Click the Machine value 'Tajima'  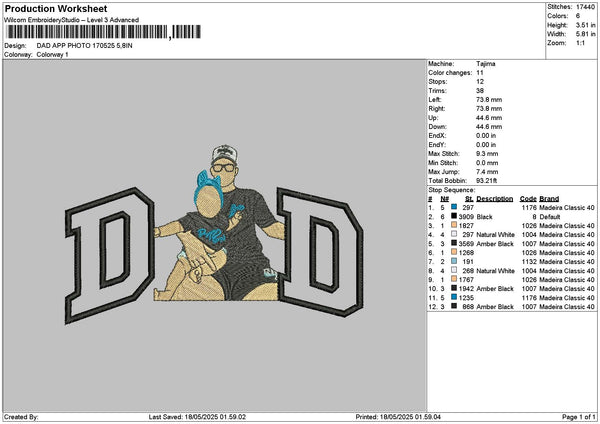tap(486, 64)
